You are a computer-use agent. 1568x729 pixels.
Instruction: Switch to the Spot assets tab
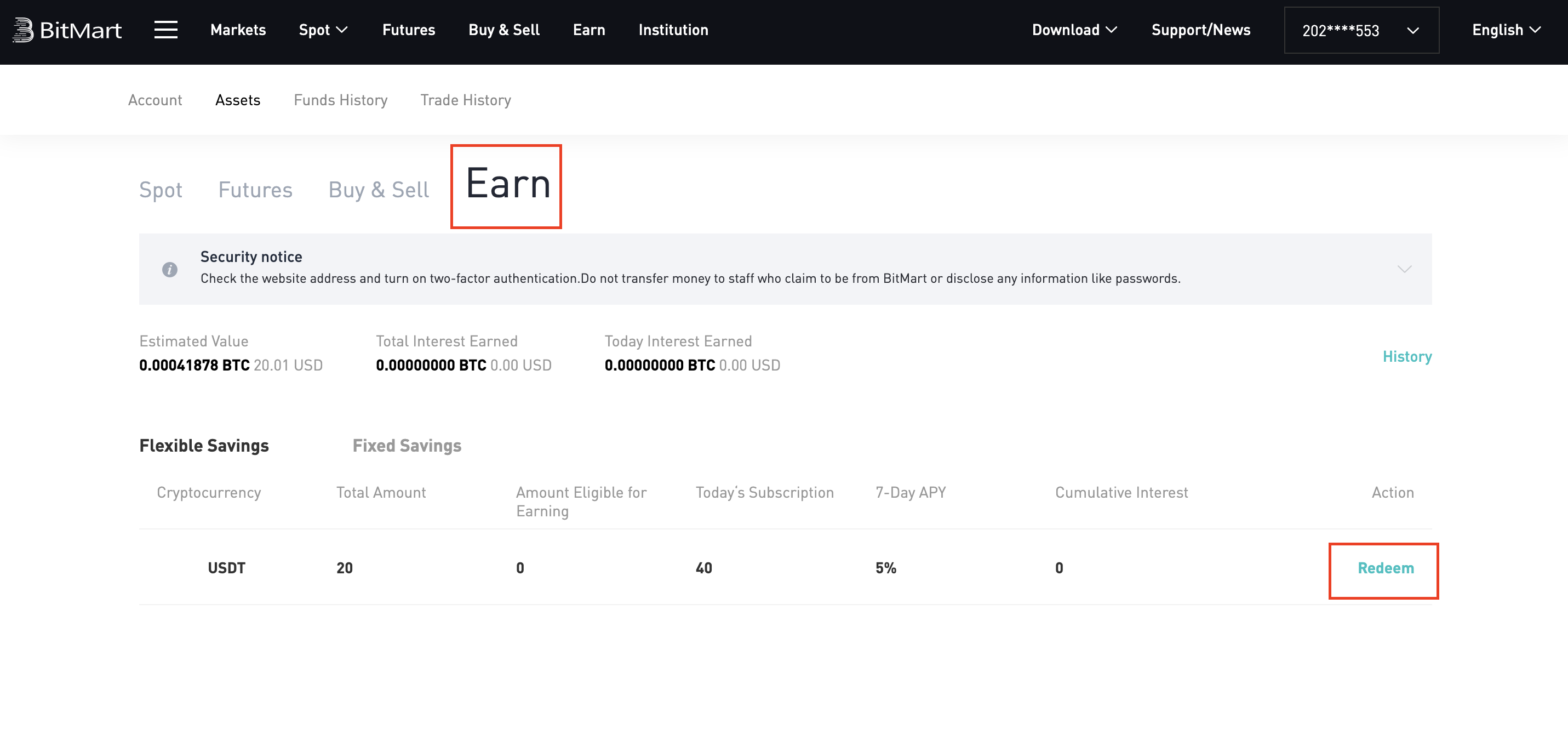[x=161, y=190]
